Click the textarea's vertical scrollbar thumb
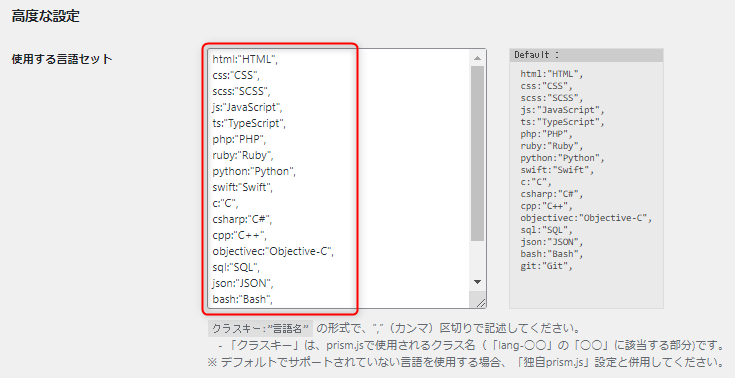This screenshot has width=735, height=378. click(477, 153)
